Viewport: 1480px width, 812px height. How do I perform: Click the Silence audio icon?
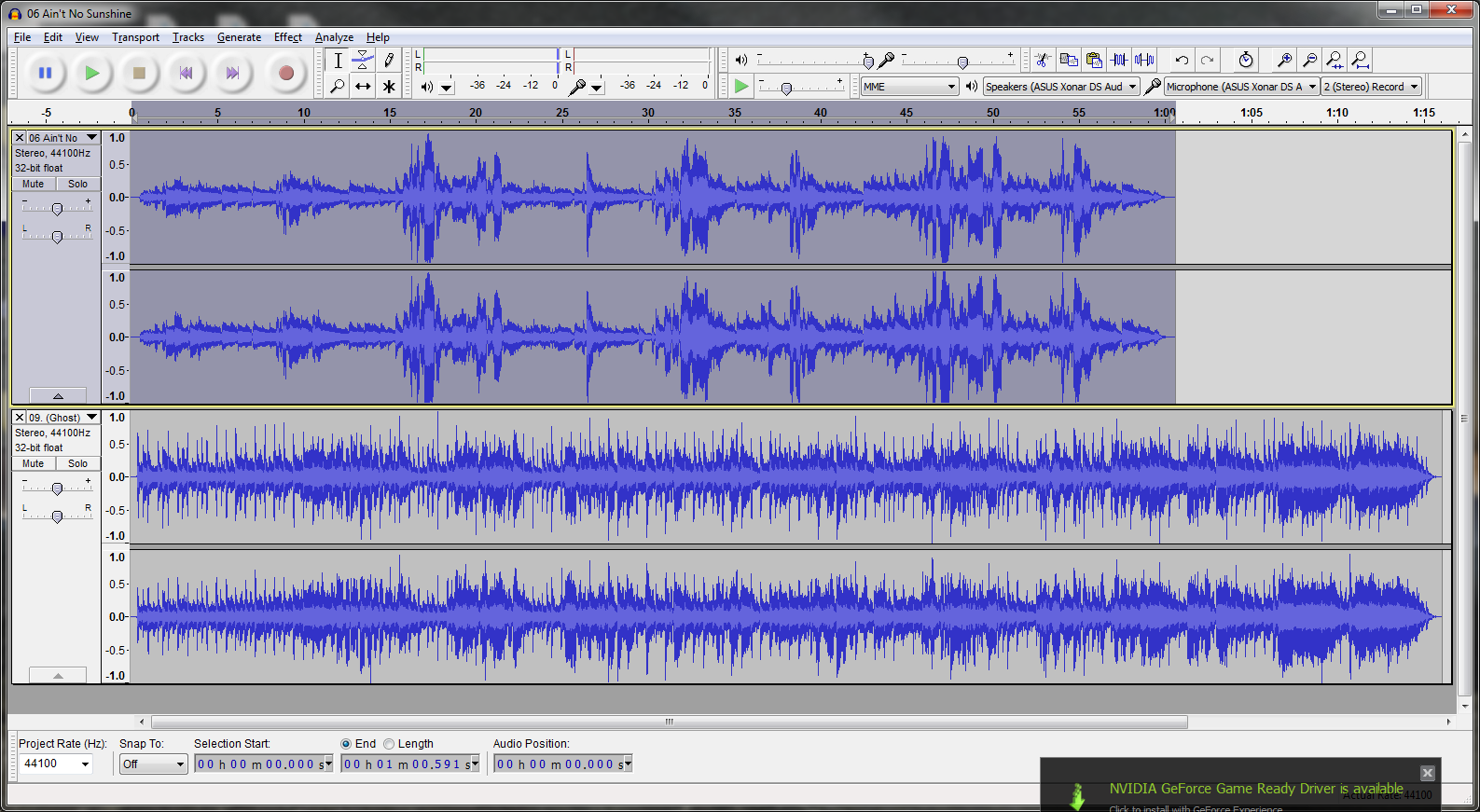[x=1144, y=61]
